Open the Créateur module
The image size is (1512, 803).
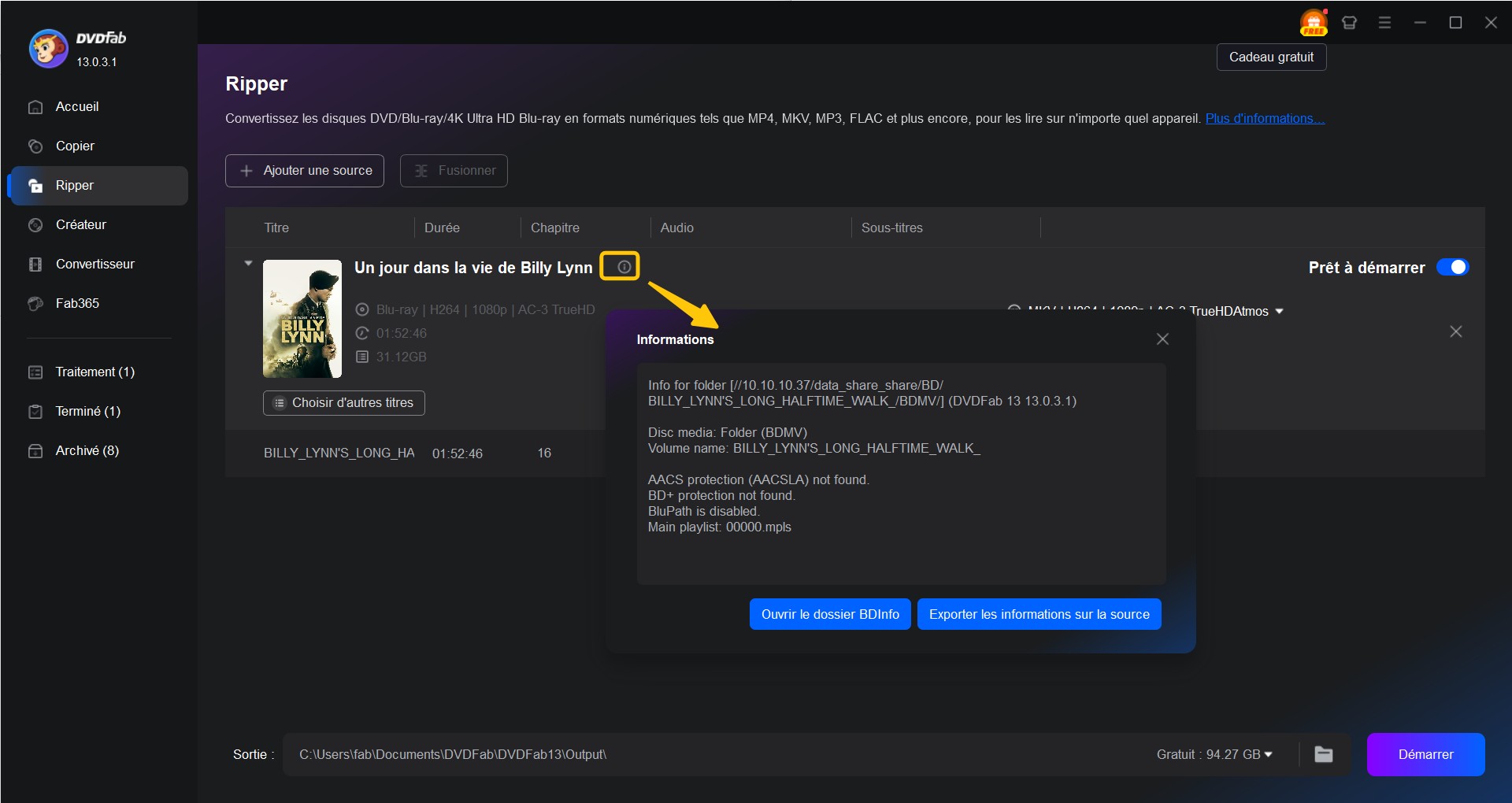pyautogui.click(x=98, y=224)
